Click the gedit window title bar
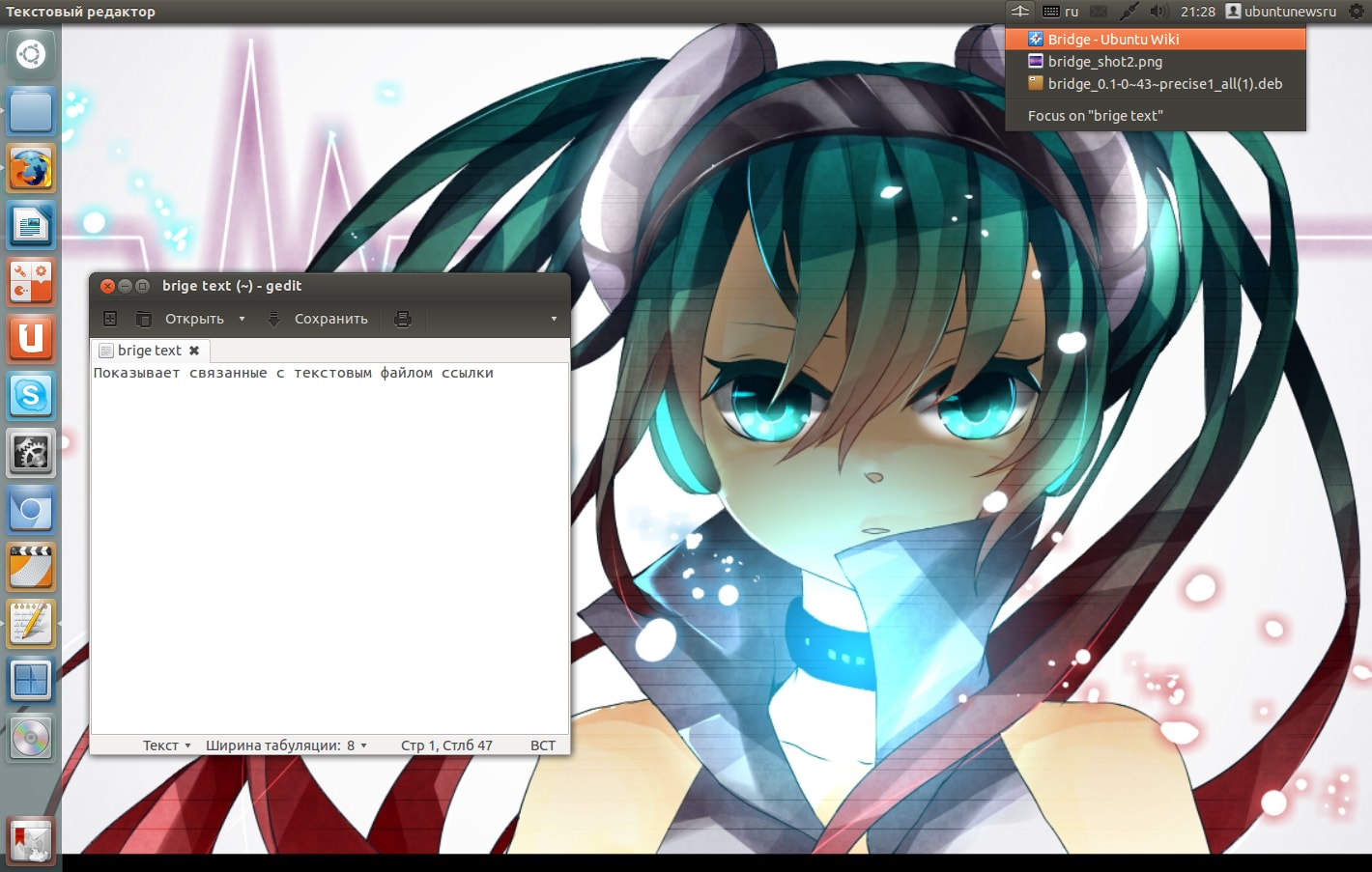The image size is (1372, 872). tap(329, 286)
